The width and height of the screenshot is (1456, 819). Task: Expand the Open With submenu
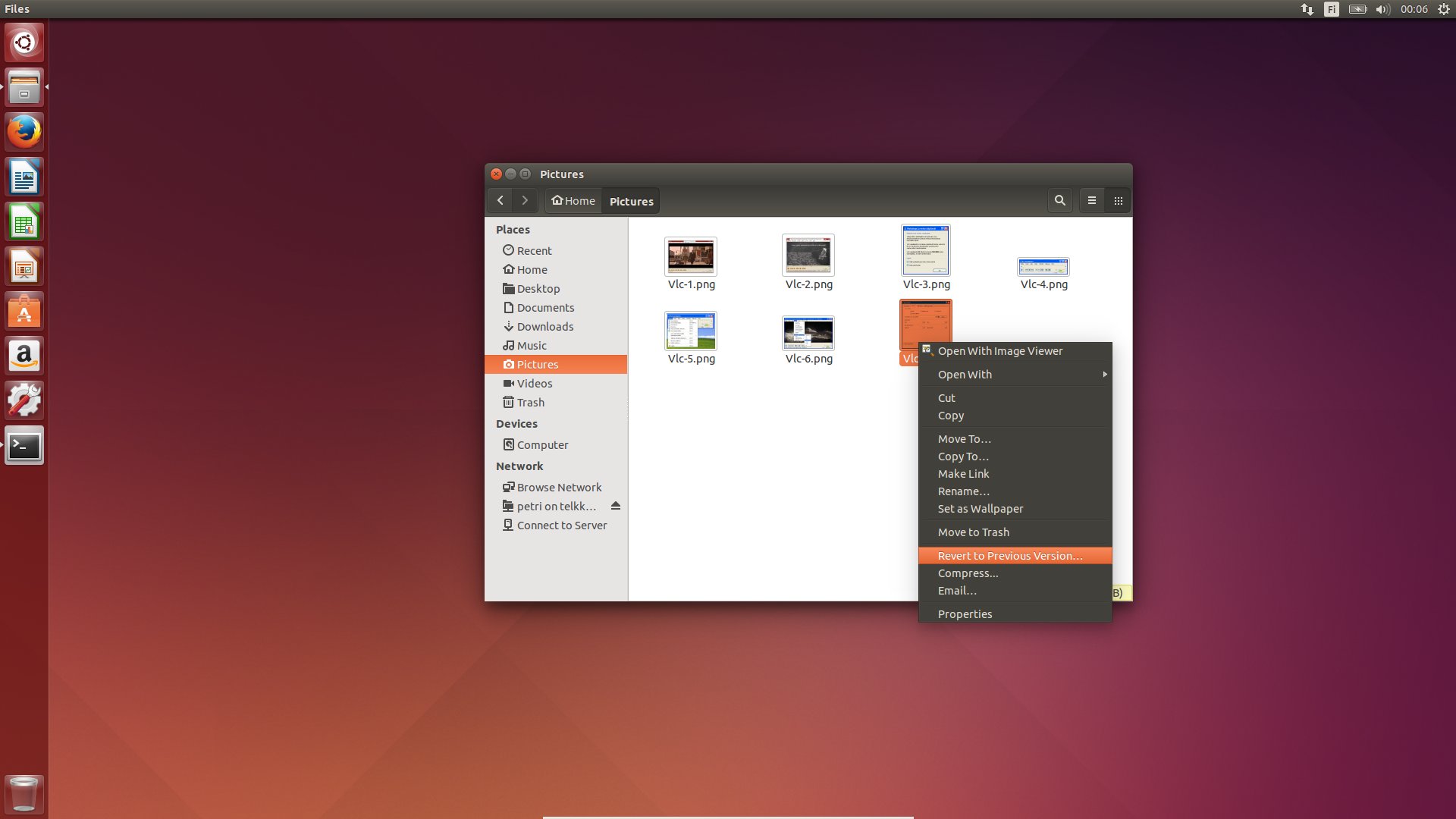pyautogui.click(x=1015, y=375)
